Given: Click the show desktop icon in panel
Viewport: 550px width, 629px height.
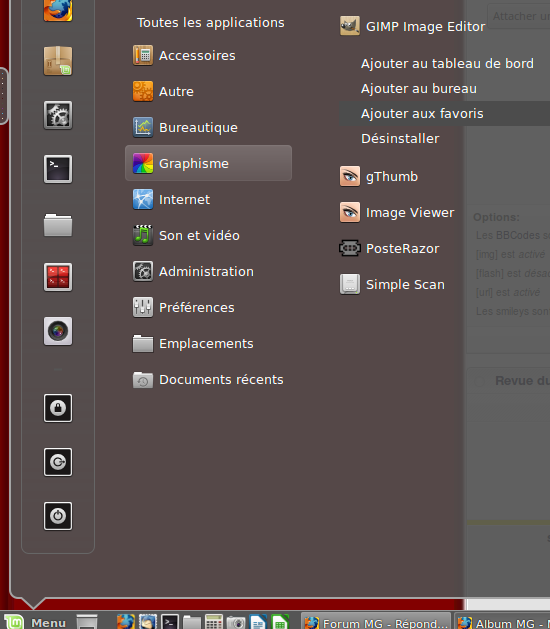Looking at the screenshot, I should [x=87, y=622].
